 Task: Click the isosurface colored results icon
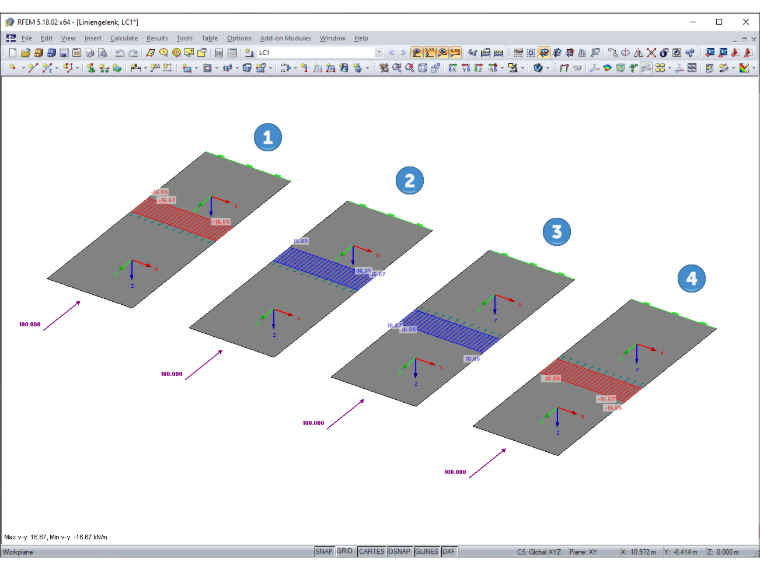tap(607, 68)
